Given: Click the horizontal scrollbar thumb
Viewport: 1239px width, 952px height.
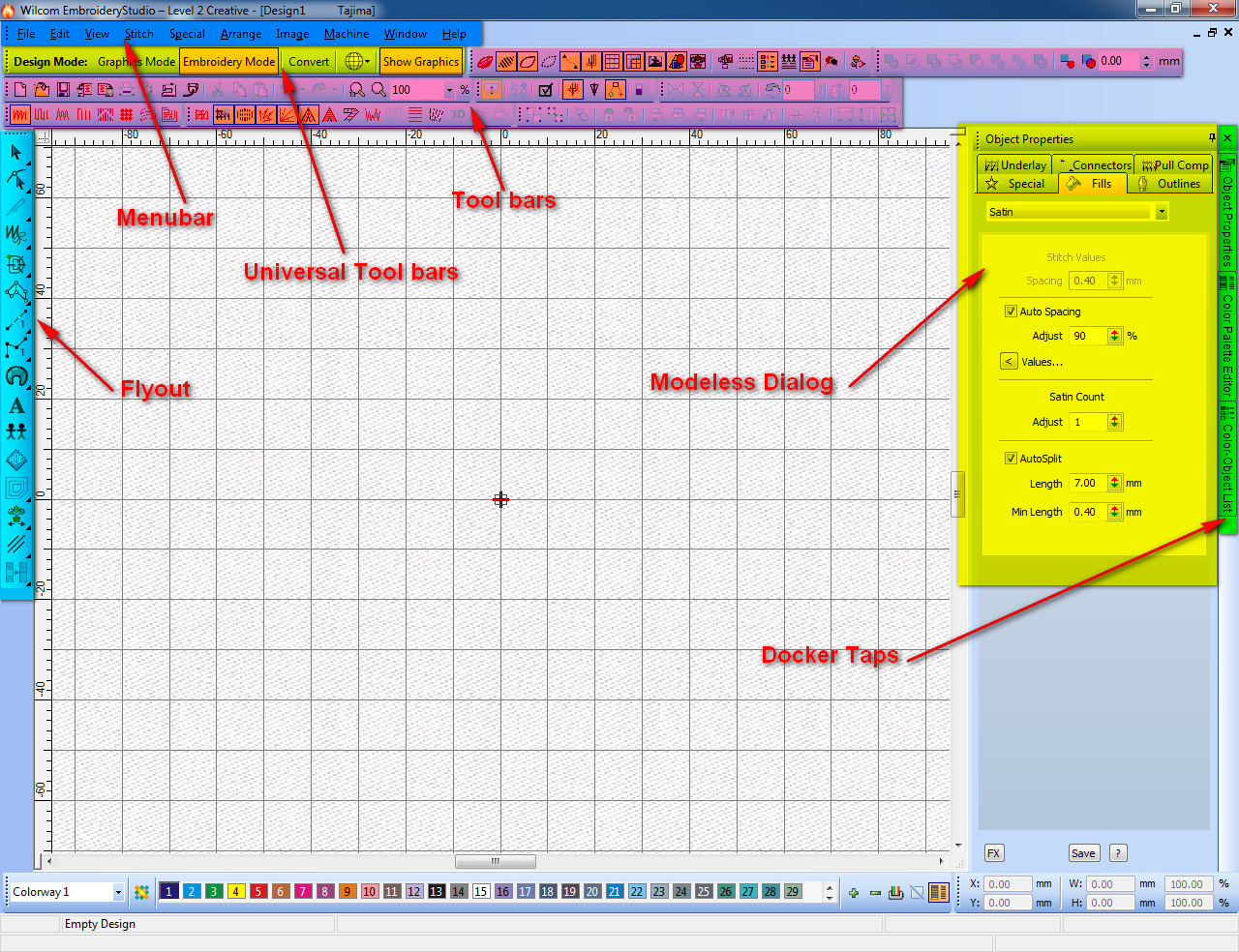Looking at the screenshot, I should 496,861.
